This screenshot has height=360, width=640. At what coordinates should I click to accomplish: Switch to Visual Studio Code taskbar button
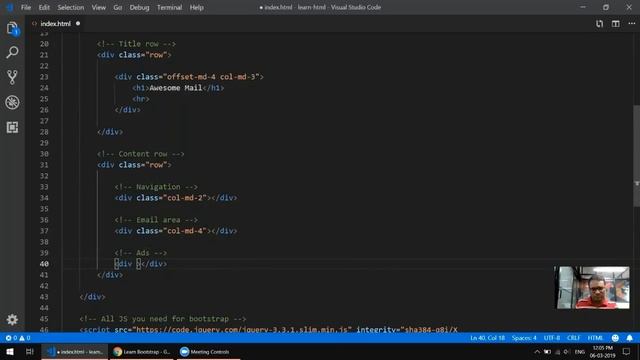[75, 351]
